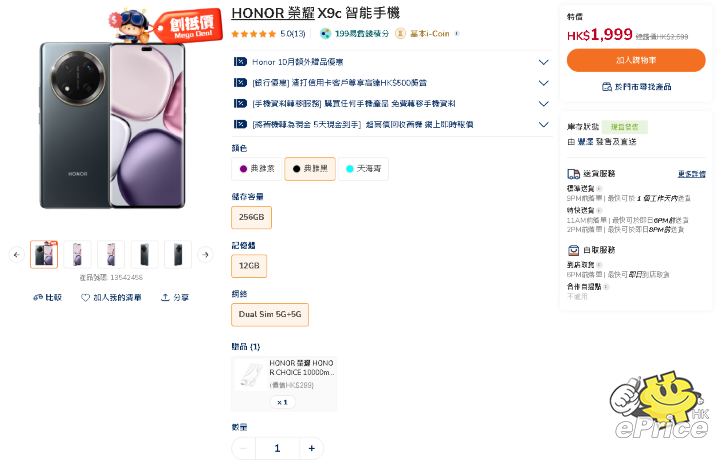Screen dimensions: 719x464
Task: Select Dual Sim 5G+5G network option
Action: point(269,315)
